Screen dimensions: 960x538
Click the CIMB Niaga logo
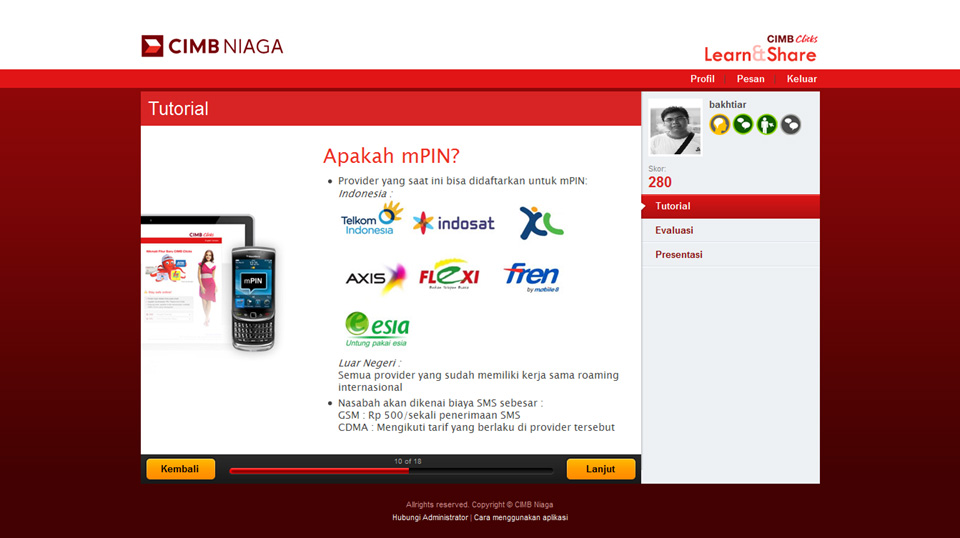pyautogui.click(x=212, y=46)
